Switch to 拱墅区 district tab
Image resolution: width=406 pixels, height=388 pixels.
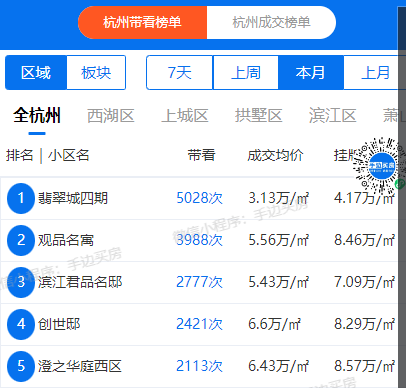point(258,116)
